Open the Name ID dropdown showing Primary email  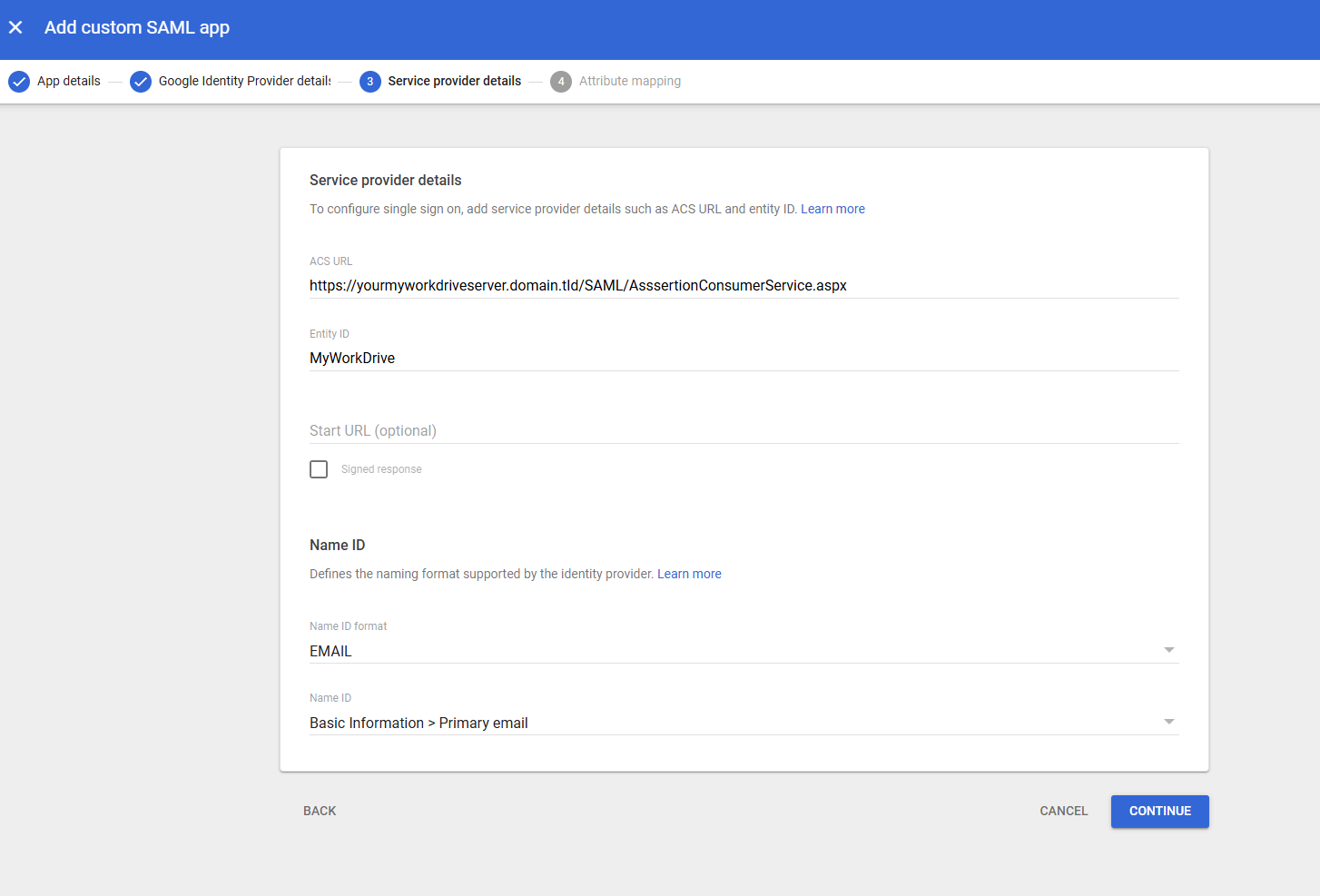click(743, 723)
